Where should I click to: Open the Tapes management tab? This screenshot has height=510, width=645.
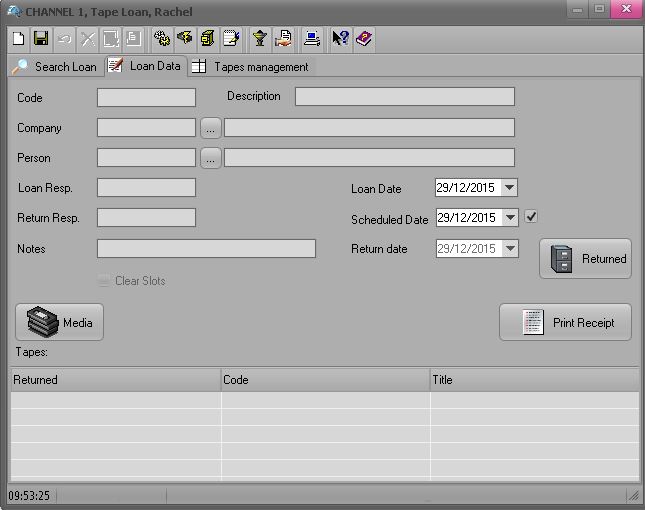point(251,67)
